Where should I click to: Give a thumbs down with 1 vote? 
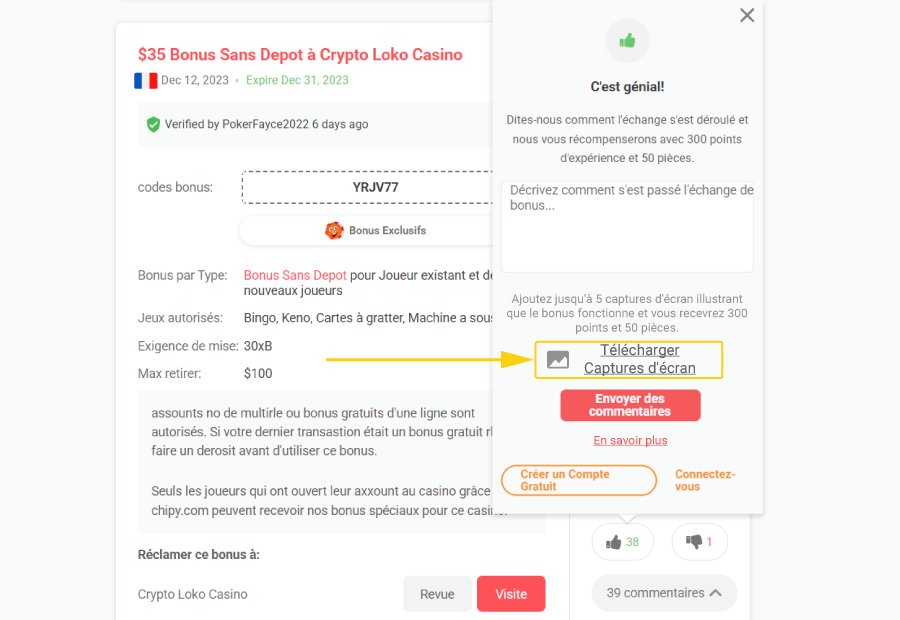point(699,541)
